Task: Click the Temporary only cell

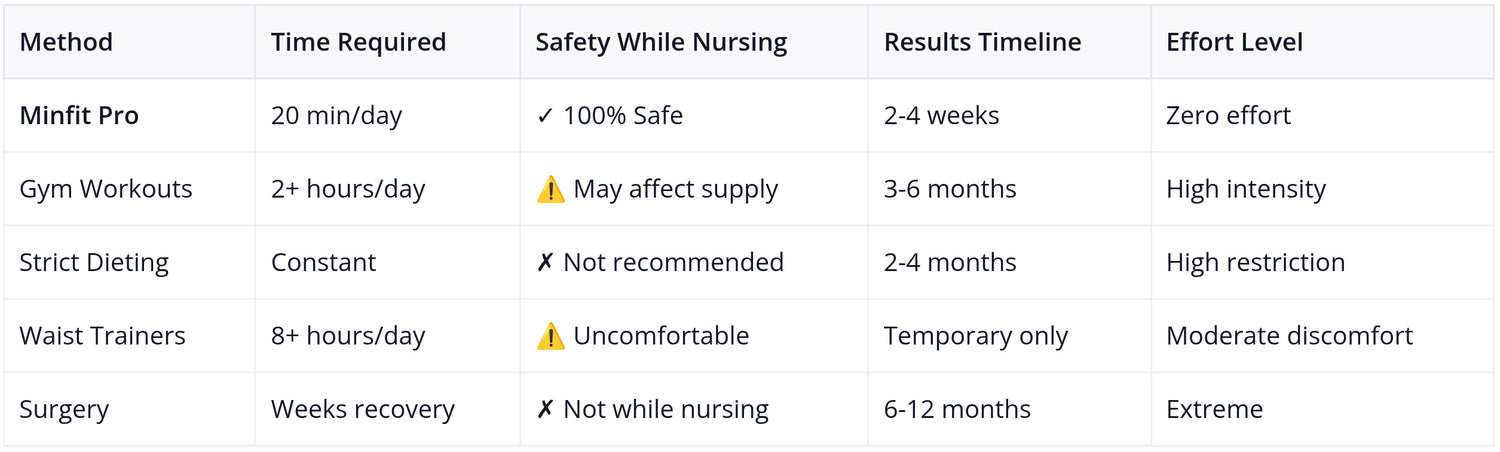Action: click(x=1009, y=336)
